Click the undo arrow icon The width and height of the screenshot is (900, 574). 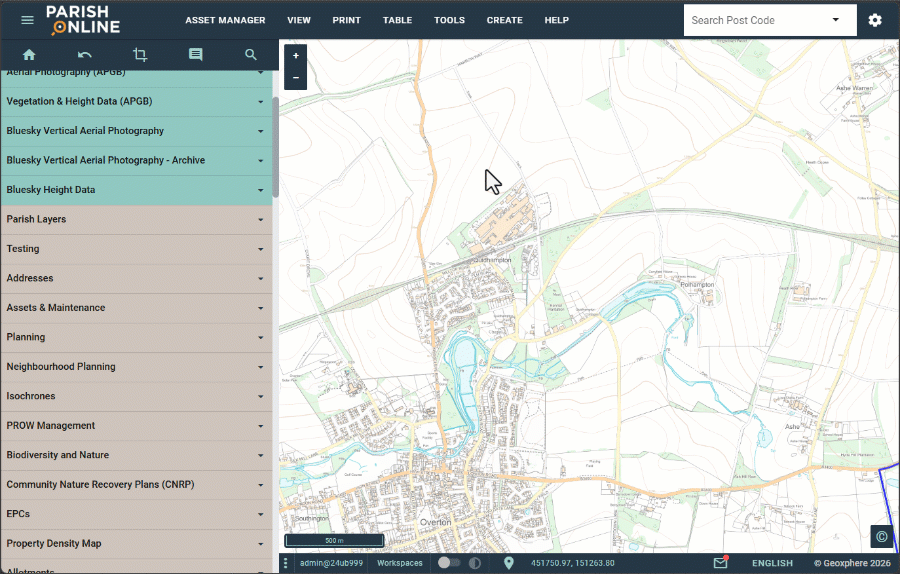tap(85, 55)
